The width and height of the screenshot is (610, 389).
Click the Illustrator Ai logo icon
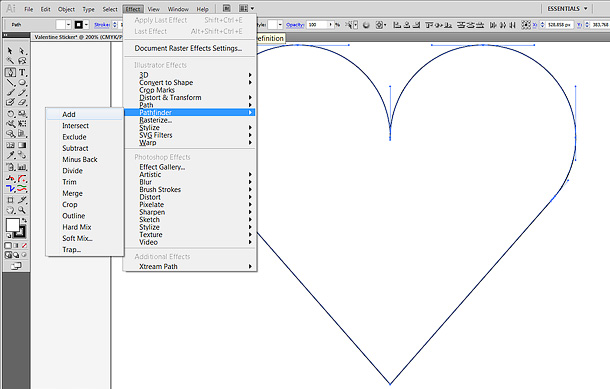[x=11, y=8]
